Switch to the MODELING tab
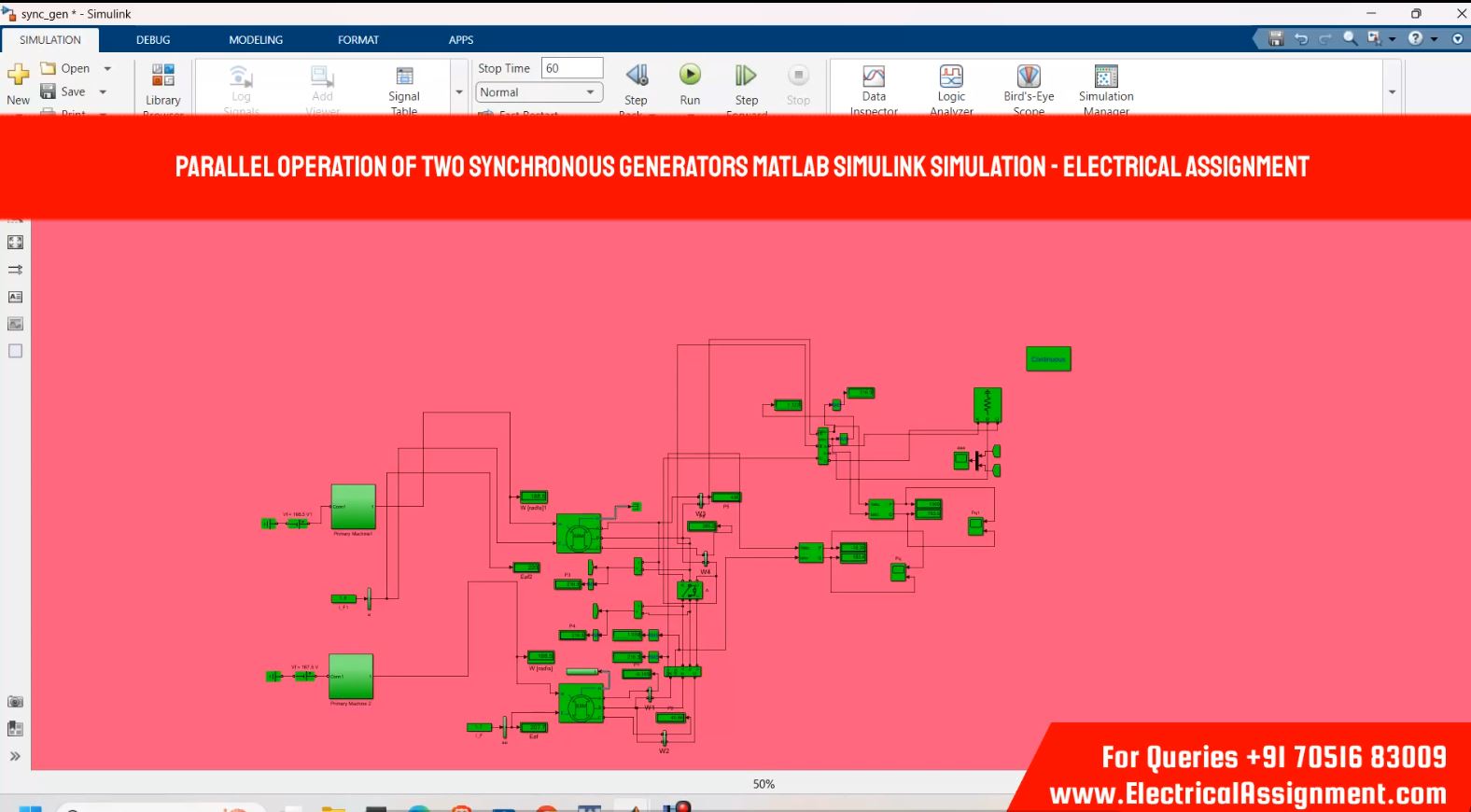Screen dimensions: 1471x812 [x=256, y=40]
